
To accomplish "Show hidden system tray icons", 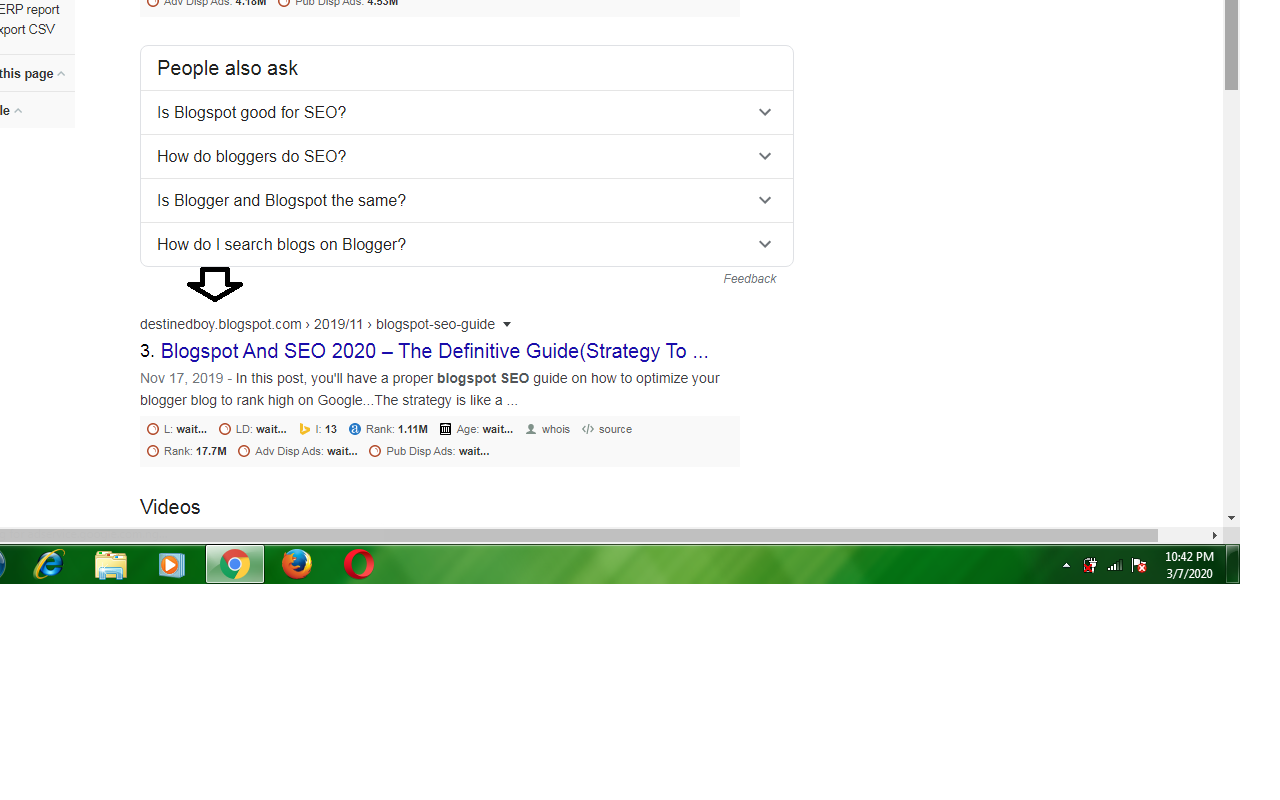I will click(1066, 565).
